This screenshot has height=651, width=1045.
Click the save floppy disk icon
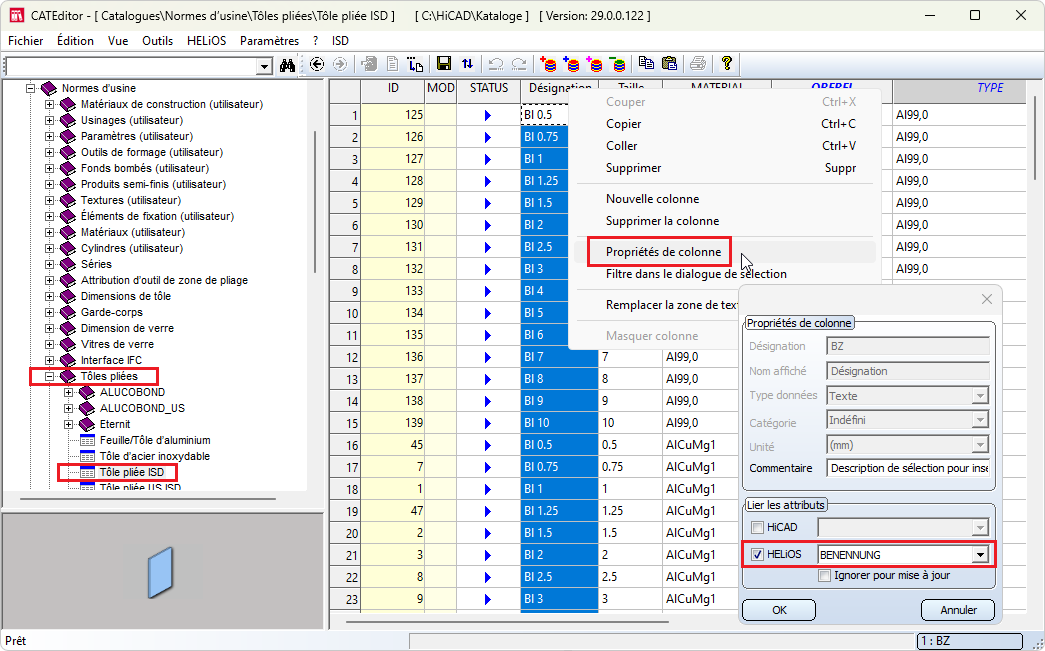[444, 64]
